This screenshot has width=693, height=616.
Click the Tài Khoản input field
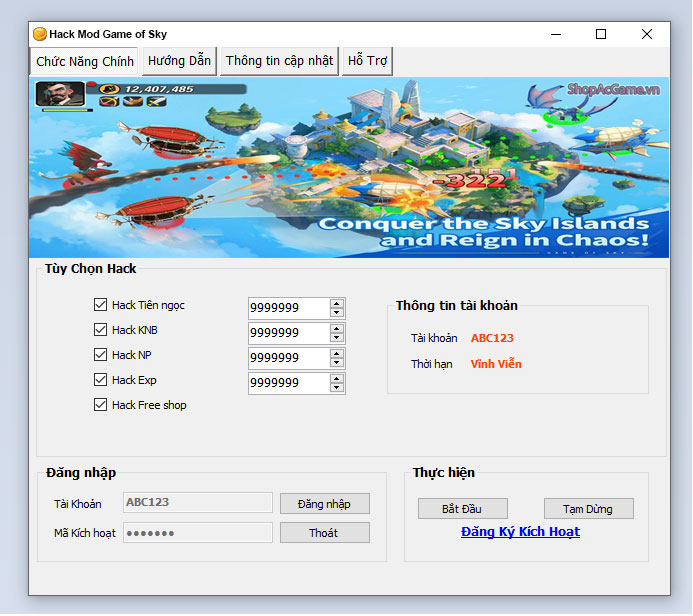click(x=198, y=503)
